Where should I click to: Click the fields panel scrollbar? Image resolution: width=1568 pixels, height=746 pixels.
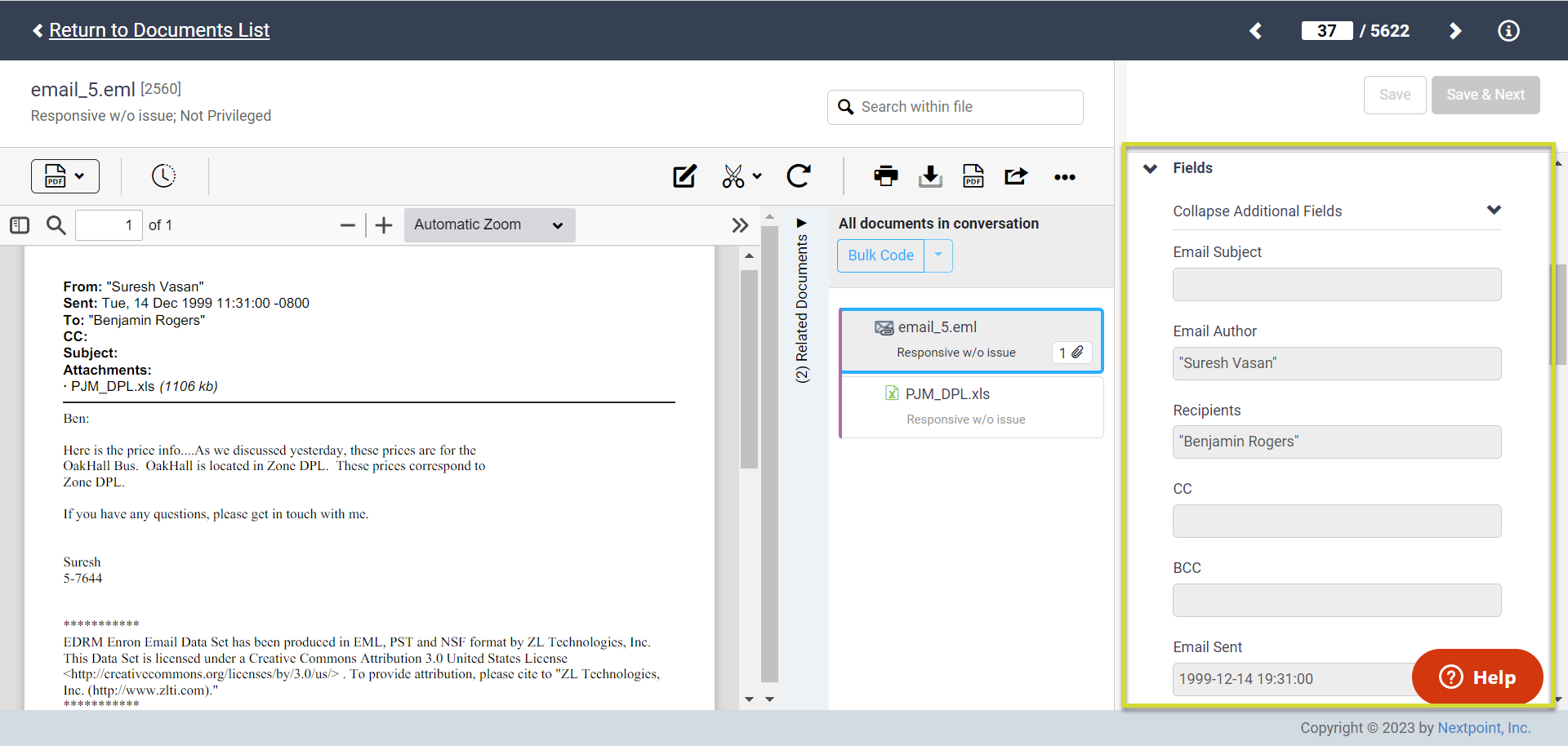[x=1559, y=314]
